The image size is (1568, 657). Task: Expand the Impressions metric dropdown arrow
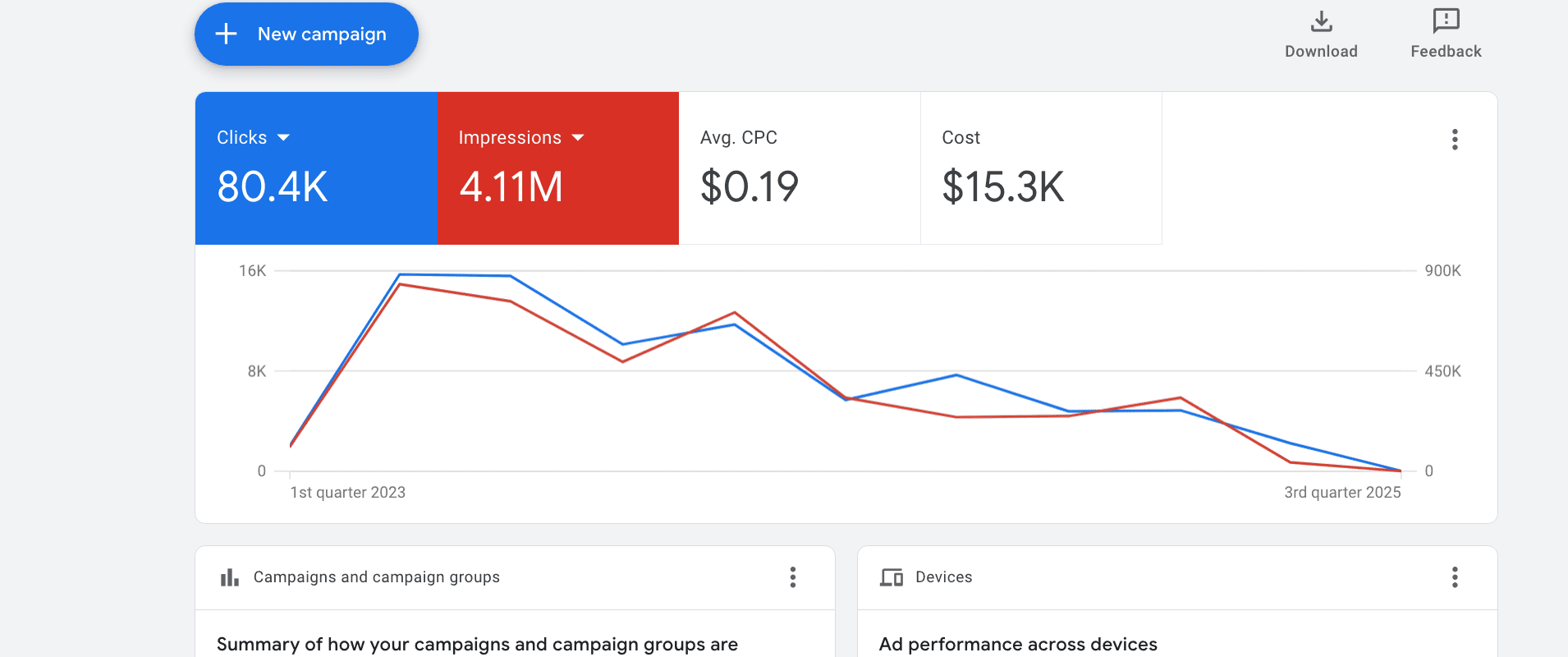pyautogui.click(x=578, y=138)
